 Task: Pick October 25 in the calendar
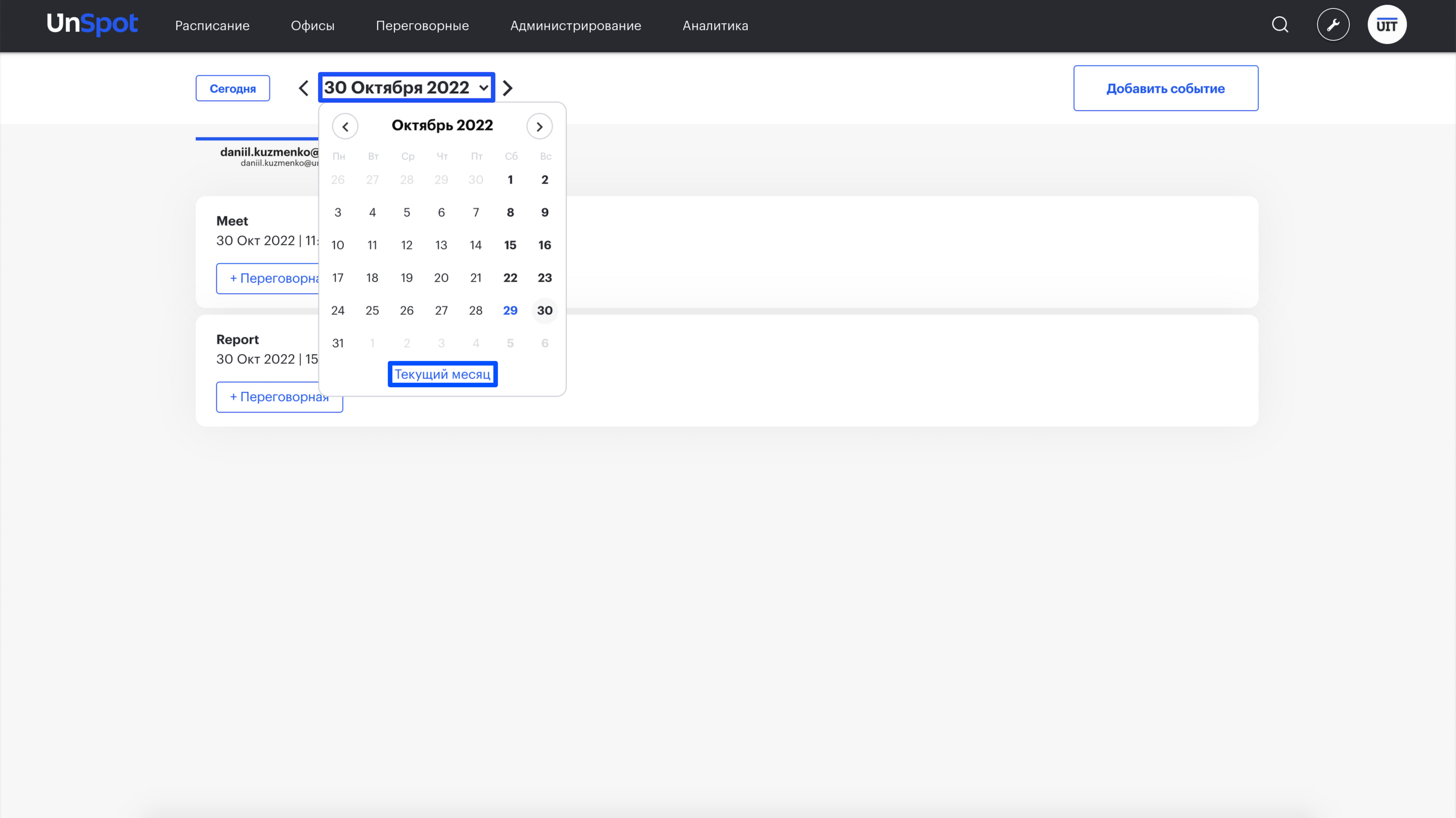373,311
